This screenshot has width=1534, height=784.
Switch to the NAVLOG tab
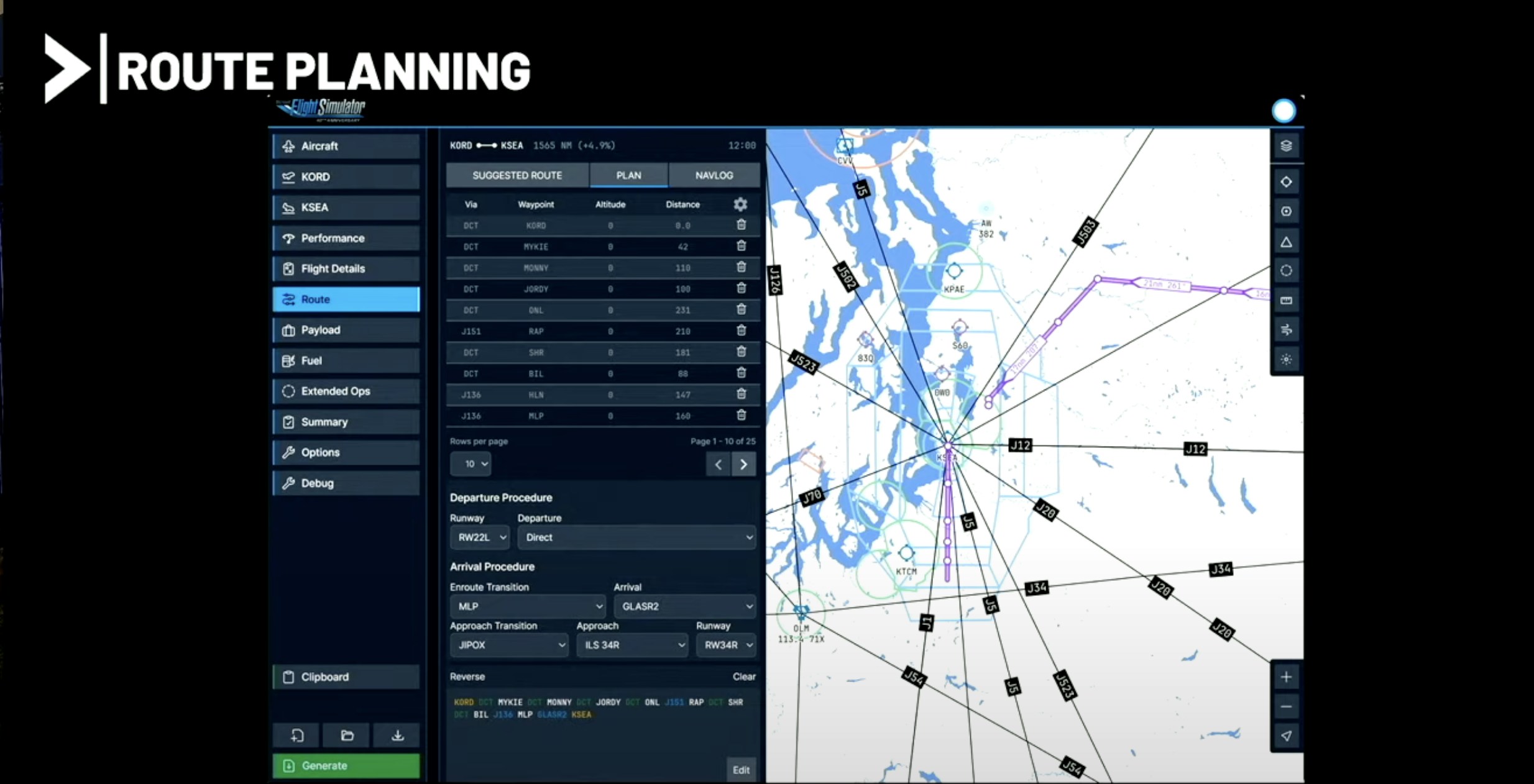point(714,176)
